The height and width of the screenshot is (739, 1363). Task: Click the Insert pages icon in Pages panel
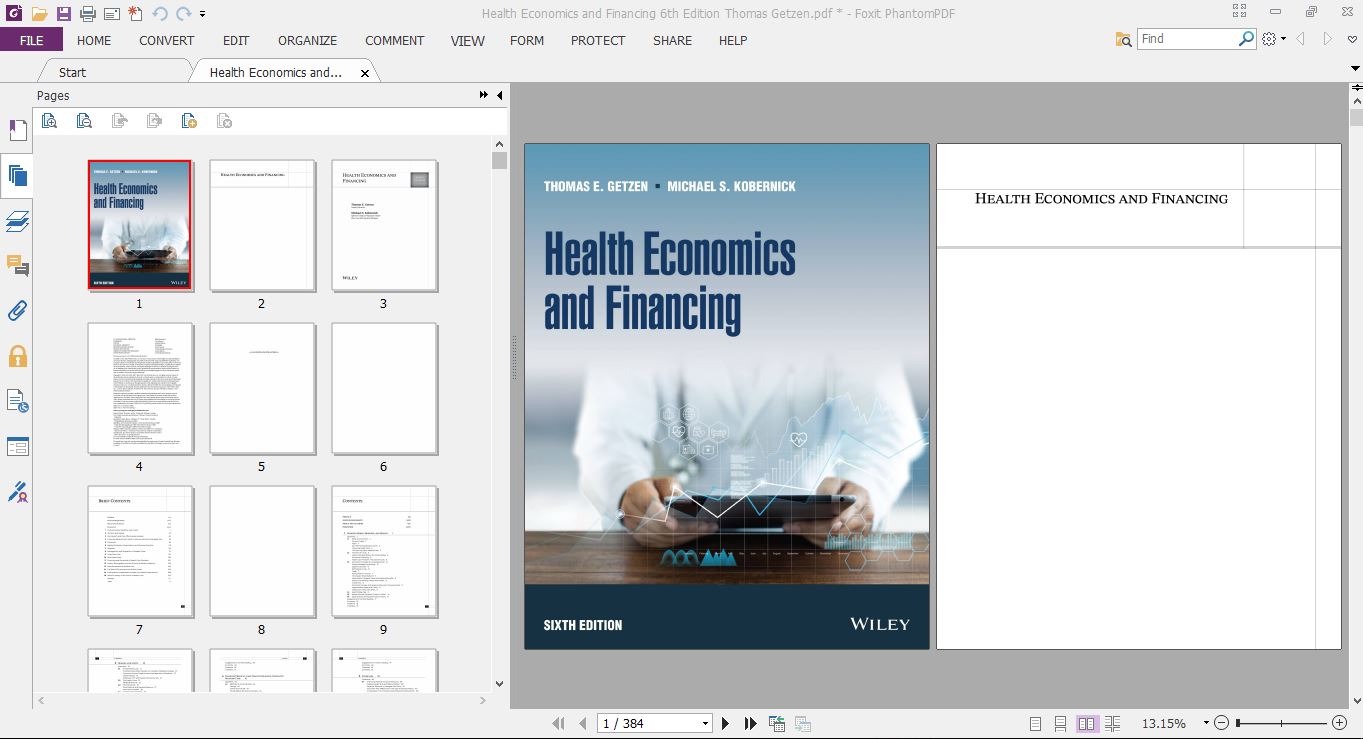[189, 121]
